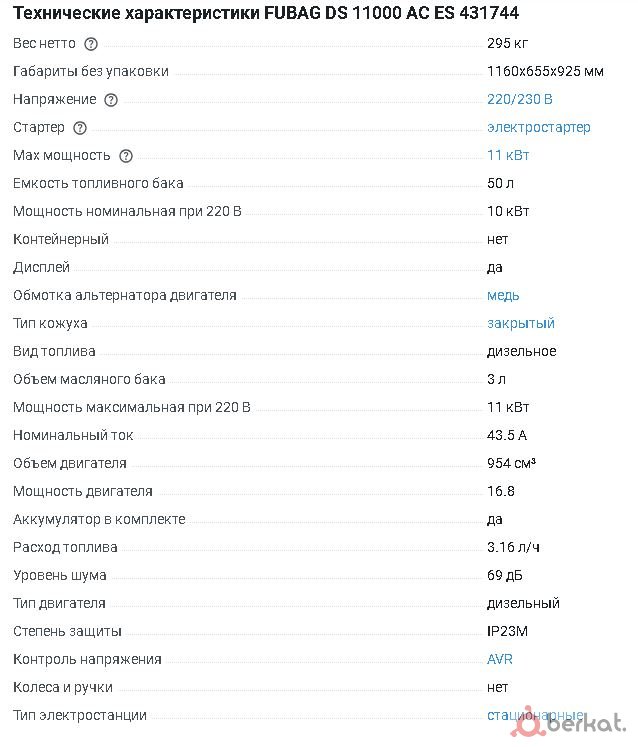The image size is (638, 747).
Task: Click question mark next to Стартер
Action: pyautogui.click(x=80, y=128)
